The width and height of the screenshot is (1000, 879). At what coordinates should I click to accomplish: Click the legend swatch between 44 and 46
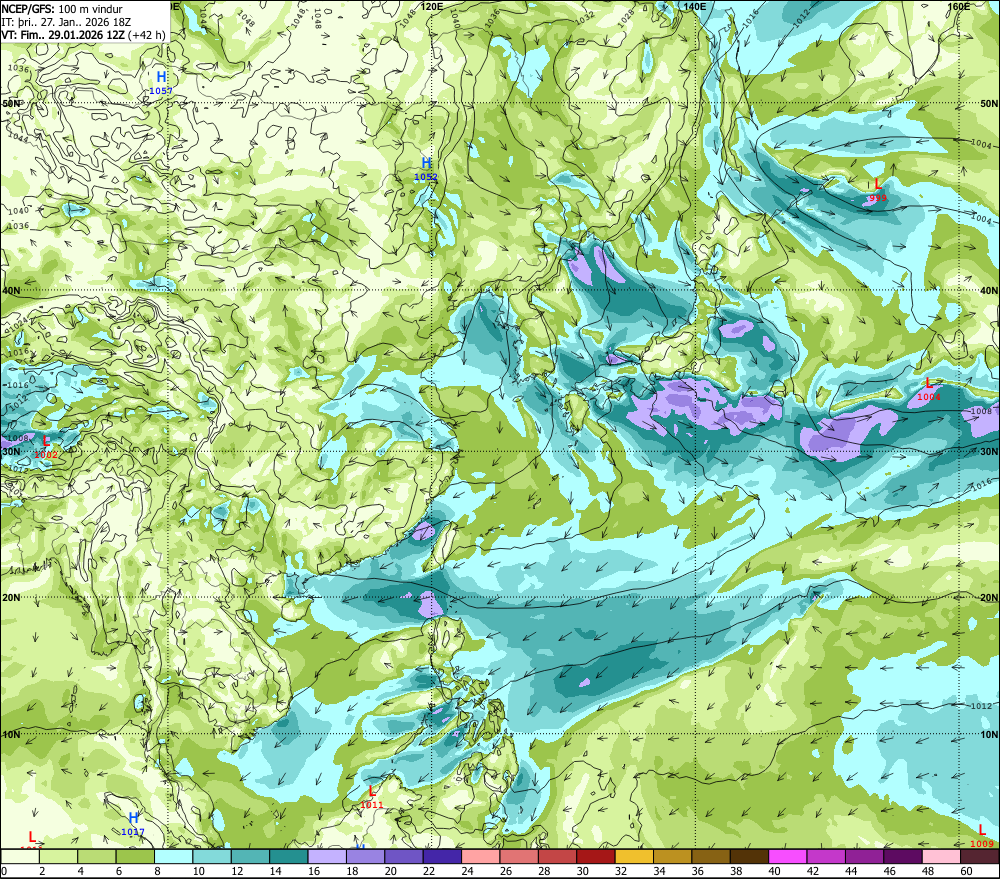click(x=864, y=856)
